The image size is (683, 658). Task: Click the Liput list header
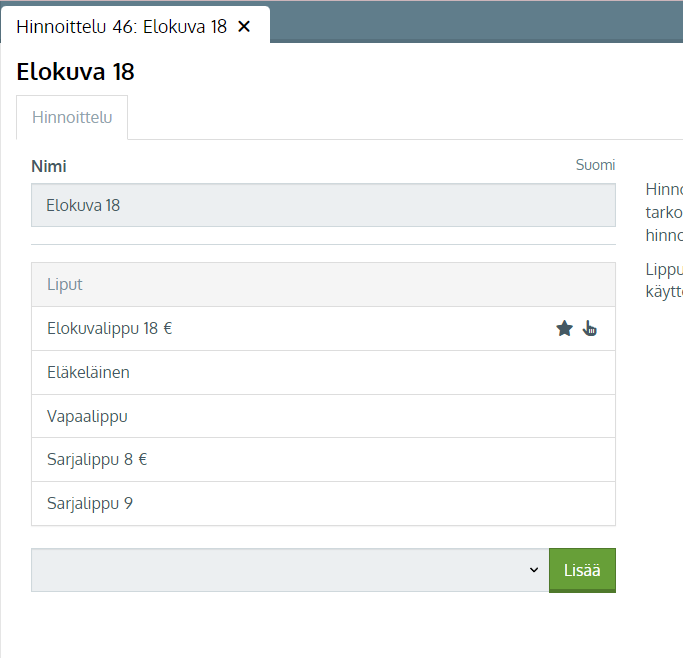[323, 285]
